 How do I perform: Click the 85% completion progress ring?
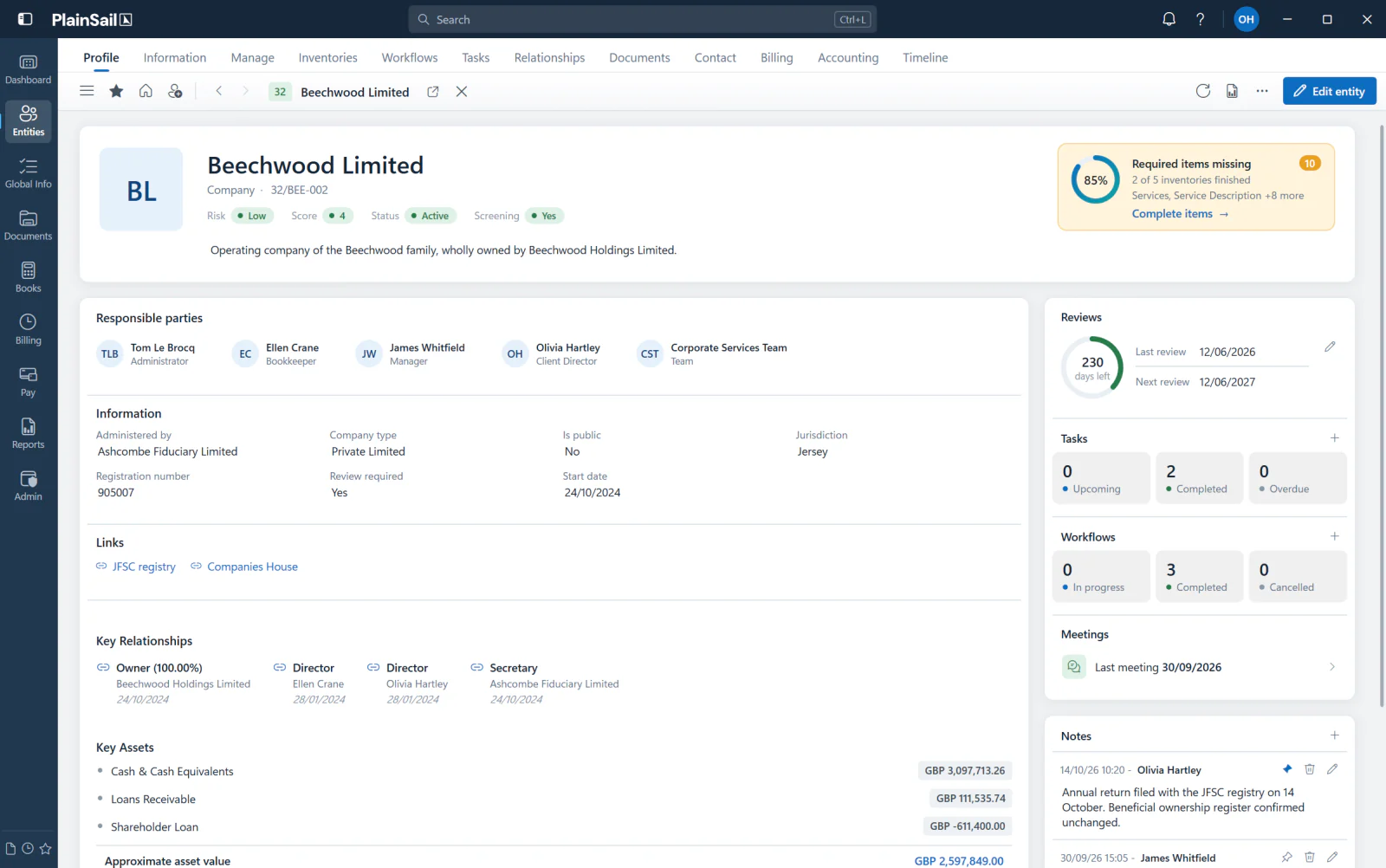(x=1096, y=180)
